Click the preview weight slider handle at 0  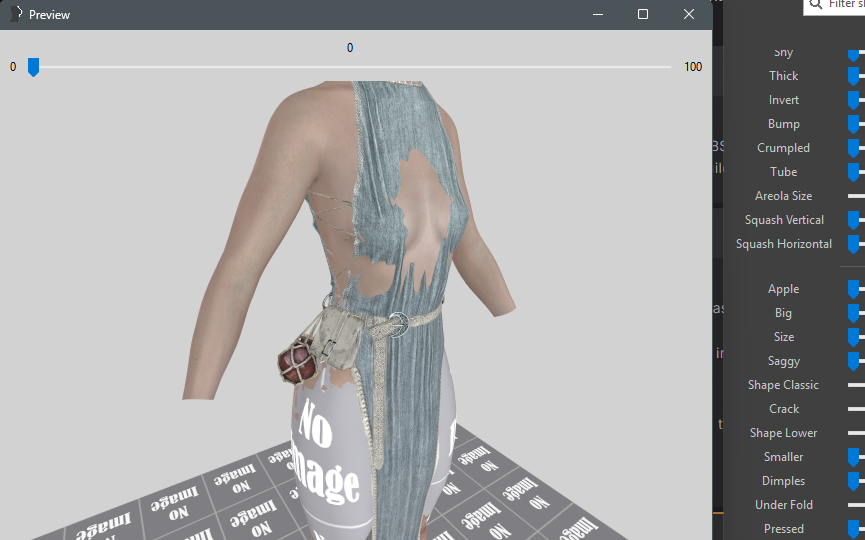pyautogui.click(x=34, y=67)
